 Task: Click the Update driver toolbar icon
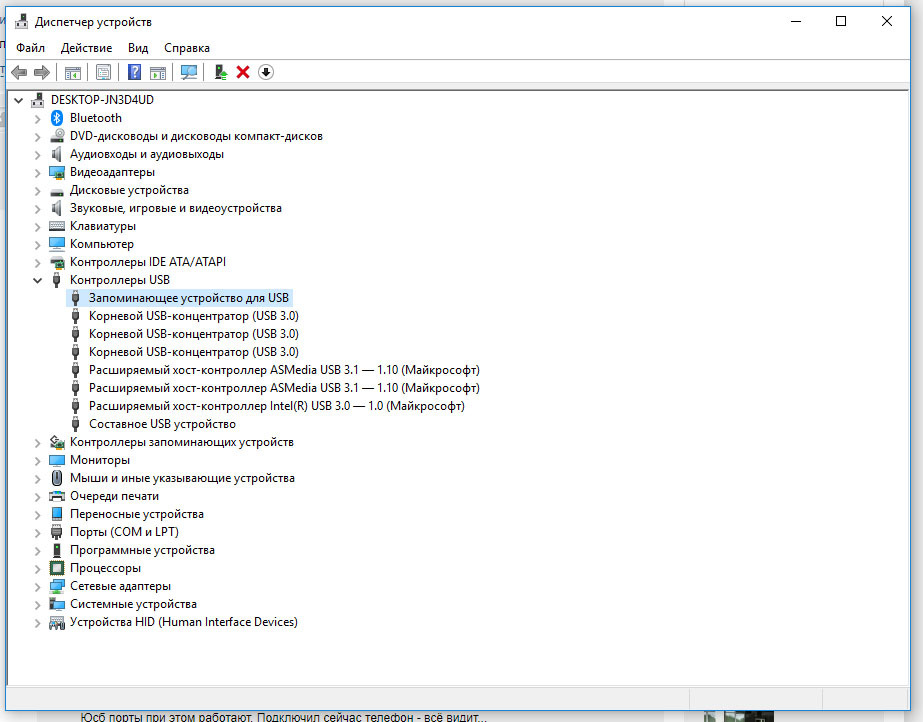click(221, 72)
